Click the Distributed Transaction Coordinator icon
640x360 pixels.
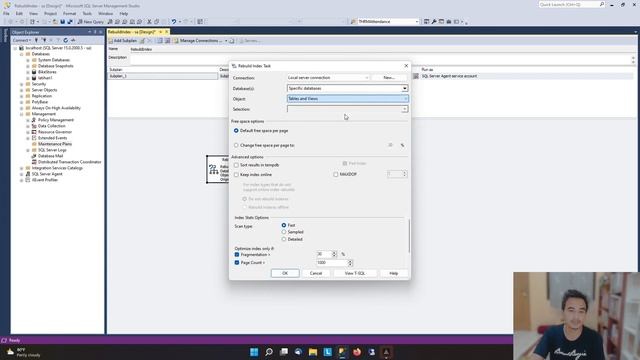(34, 162)
